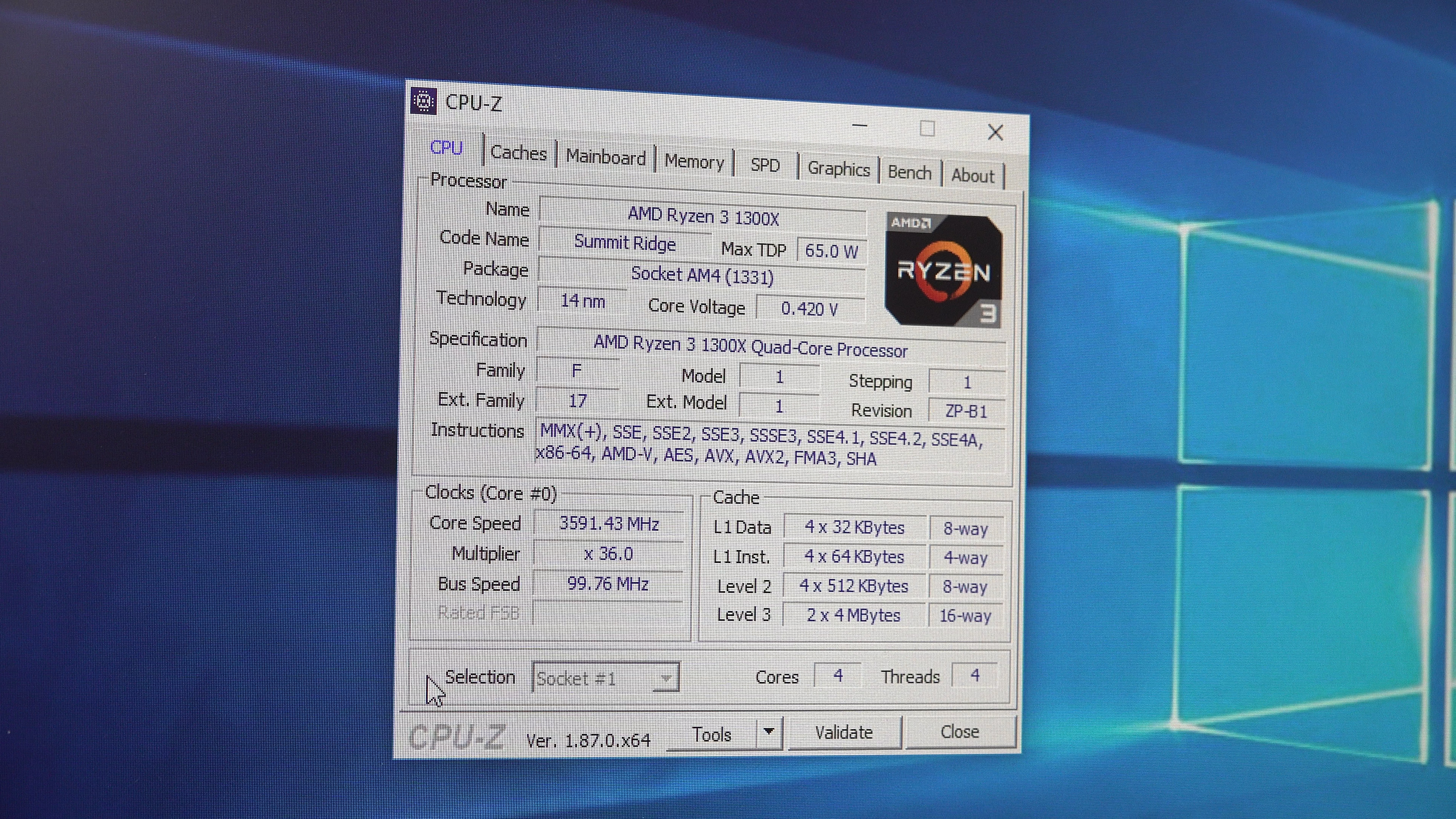Click Level 2 value 4 x 512 KBytes
The height and width of the screenshot is (819, 1456).
(854, 586)
